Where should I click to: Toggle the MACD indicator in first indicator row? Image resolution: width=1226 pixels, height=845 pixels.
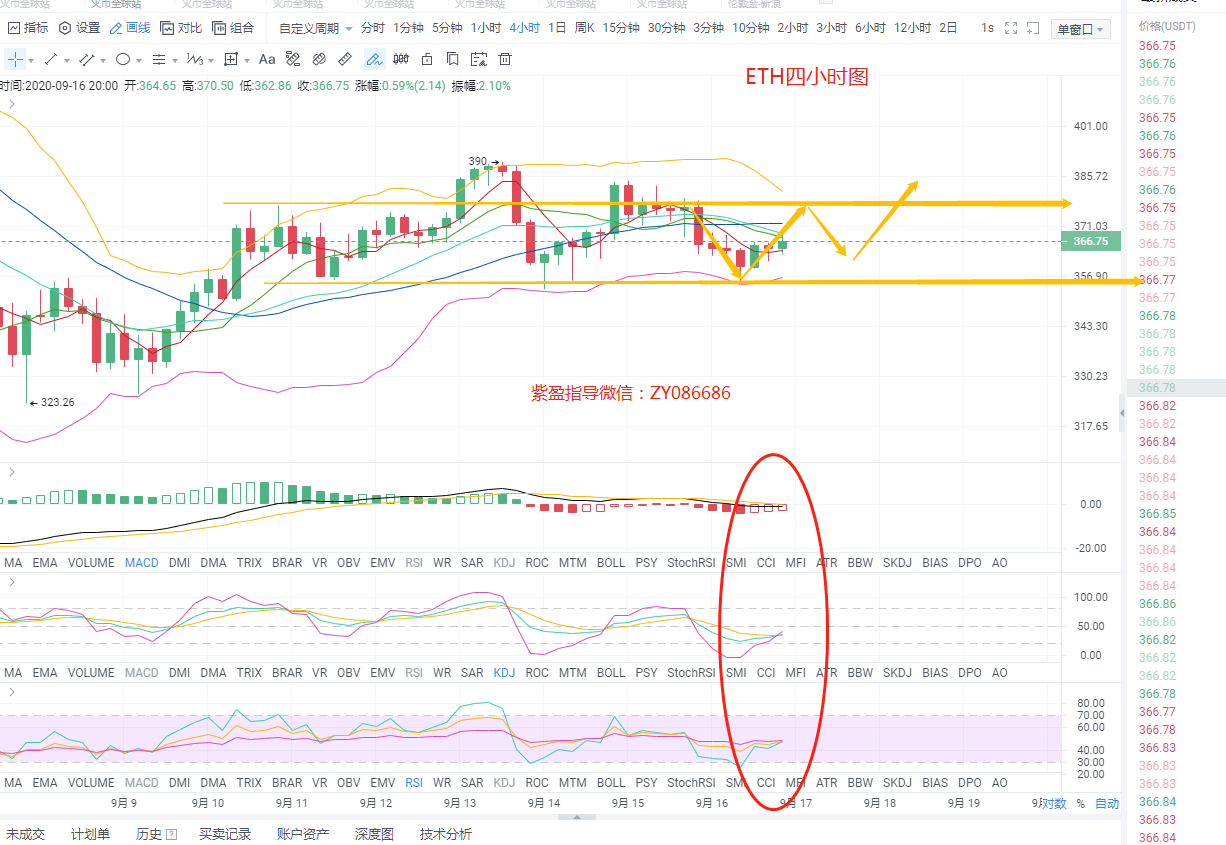tap(141, 563)
